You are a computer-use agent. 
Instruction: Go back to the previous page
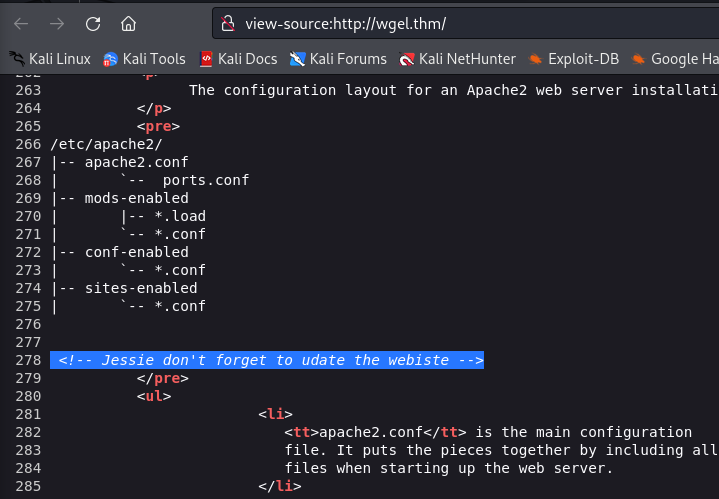(22, 22)
